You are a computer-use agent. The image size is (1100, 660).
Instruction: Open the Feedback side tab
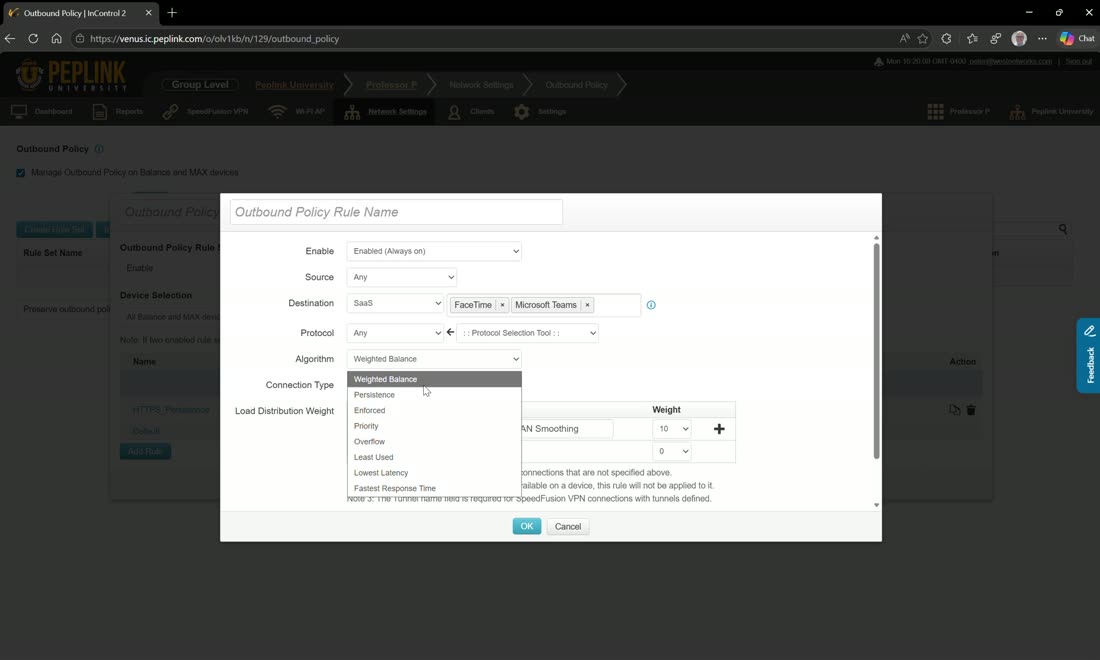pos(1089,356)
